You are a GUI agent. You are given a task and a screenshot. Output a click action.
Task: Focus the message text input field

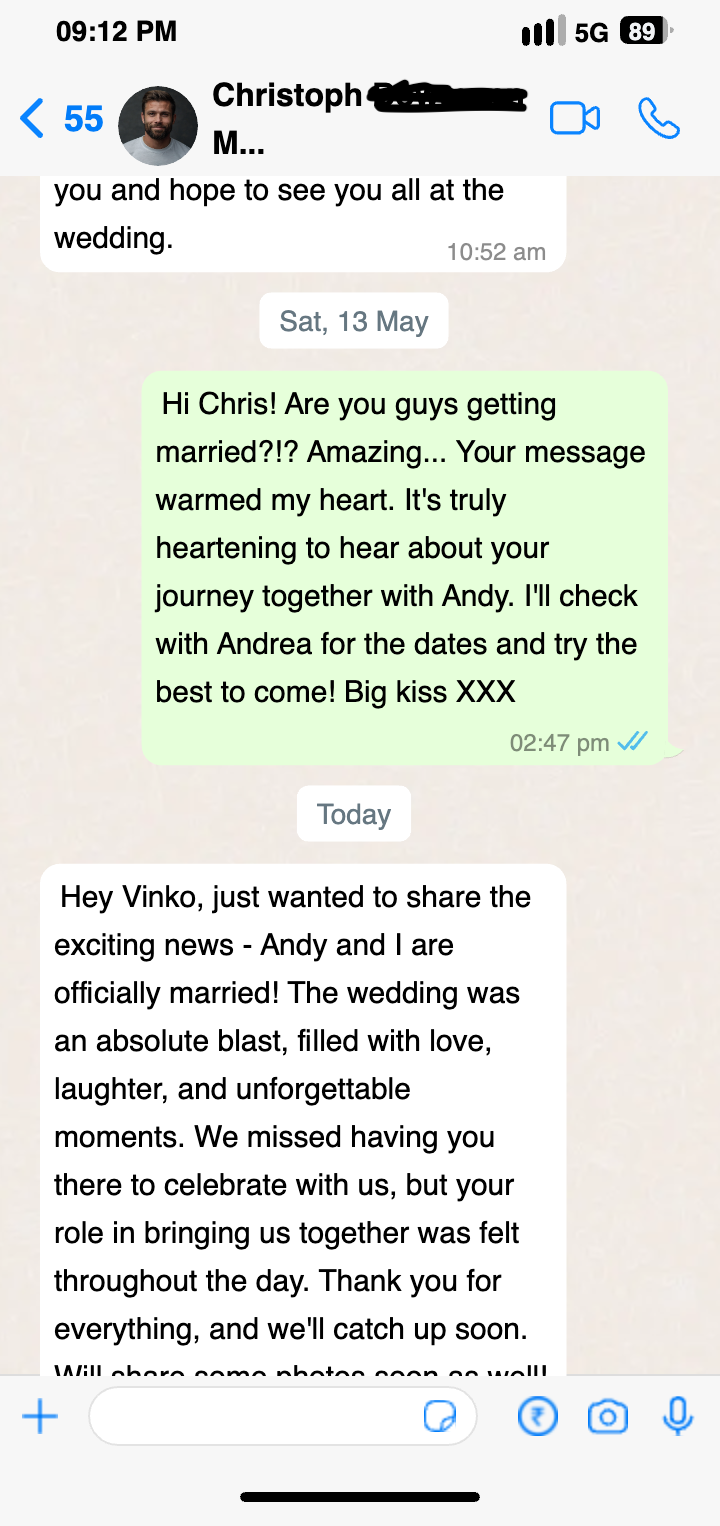283,1416
